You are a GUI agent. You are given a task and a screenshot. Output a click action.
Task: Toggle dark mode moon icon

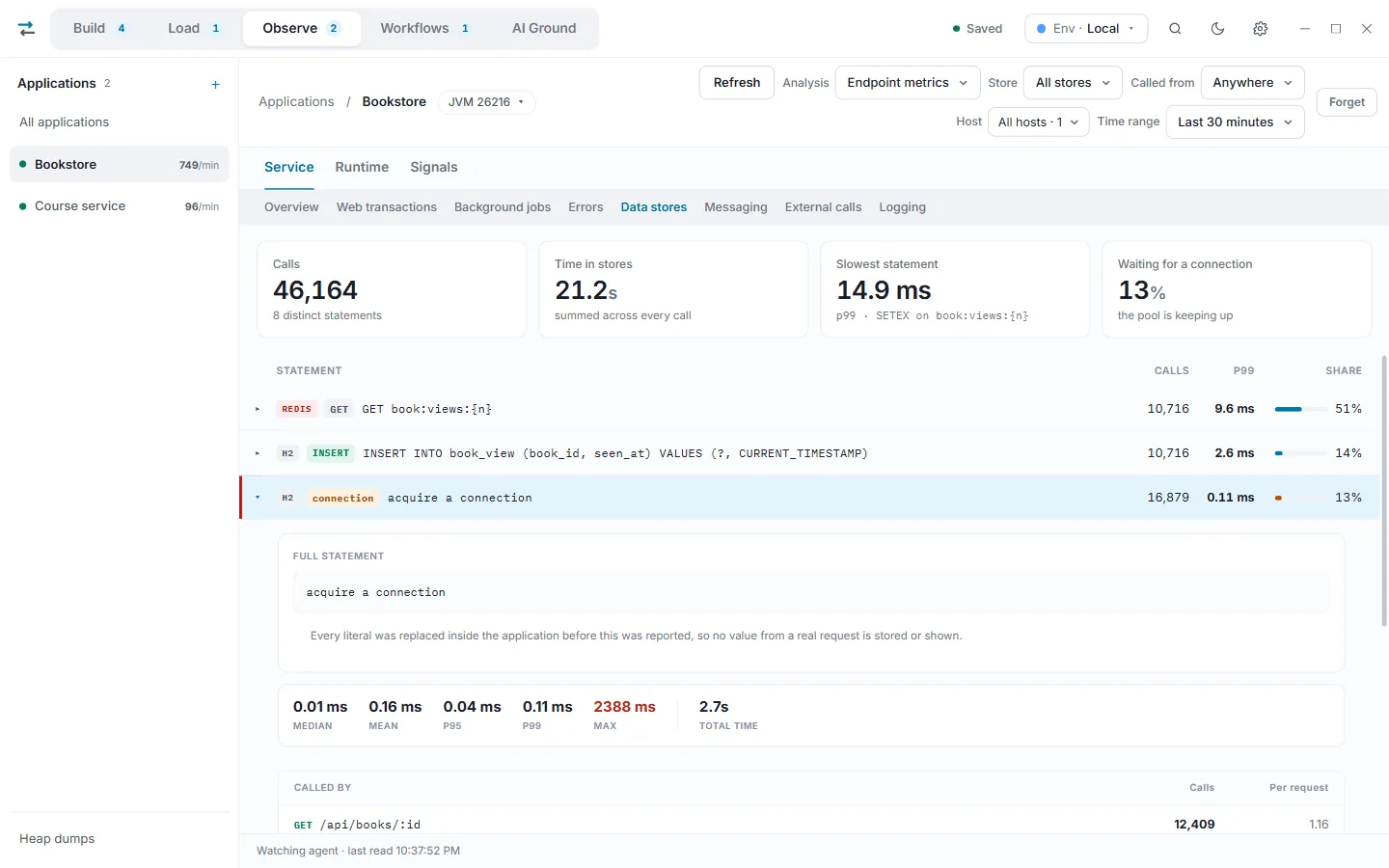[1217, 29]
